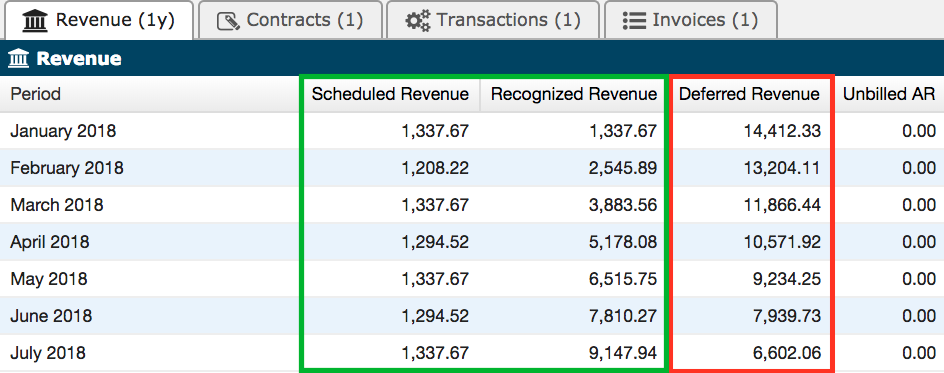Click the bank icon in the Revenue panel header
Screen dimensions: 944x373
coord(19,58)
